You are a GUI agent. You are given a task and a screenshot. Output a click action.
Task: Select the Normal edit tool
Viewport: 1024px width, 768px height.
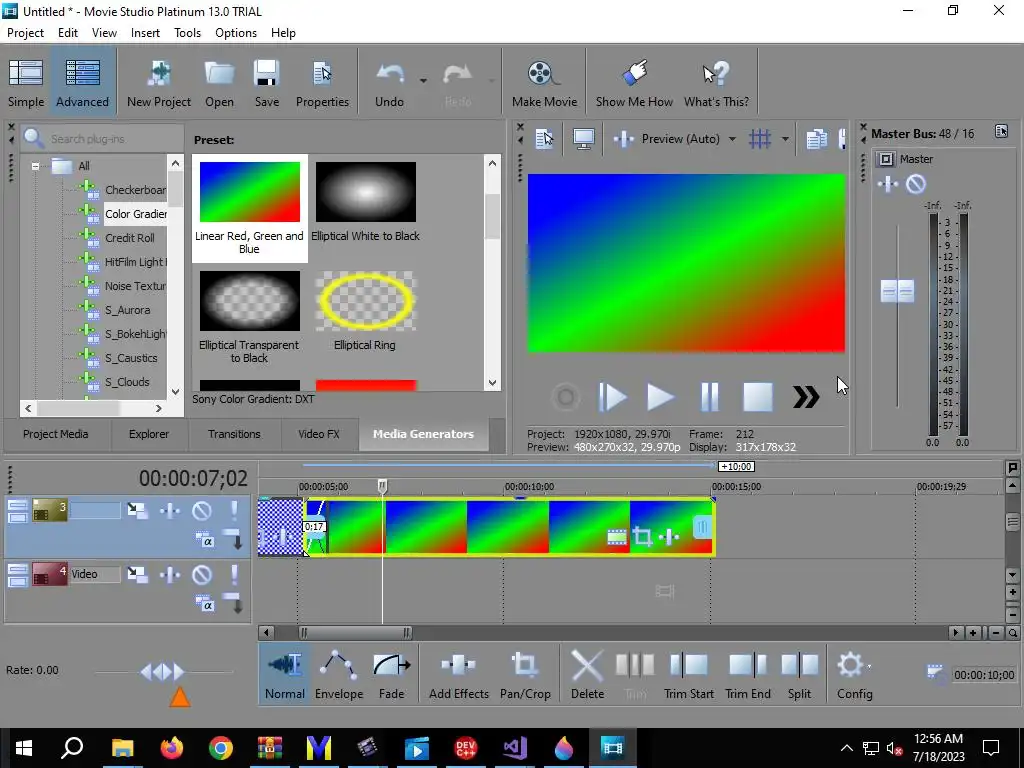tap(285, 673)
